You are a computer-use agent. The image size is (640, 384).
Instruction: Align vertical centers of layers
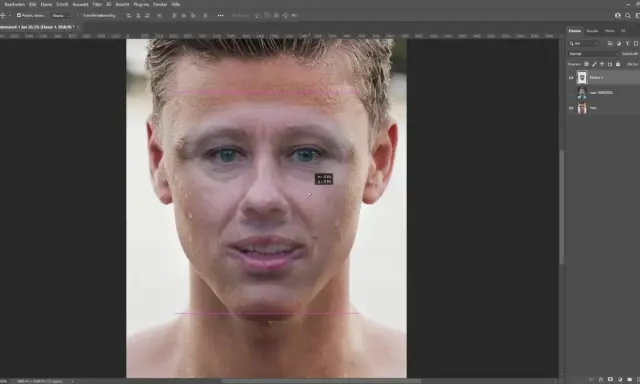point(184,16)
